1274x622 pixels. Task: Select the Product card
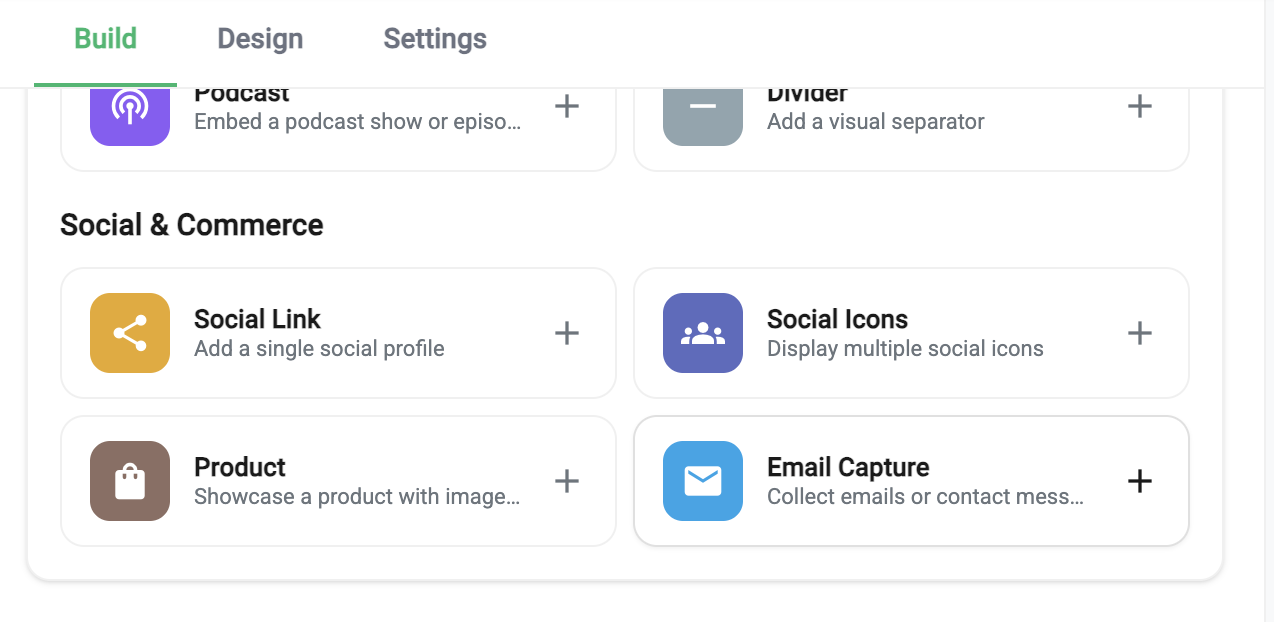point(338,481)
